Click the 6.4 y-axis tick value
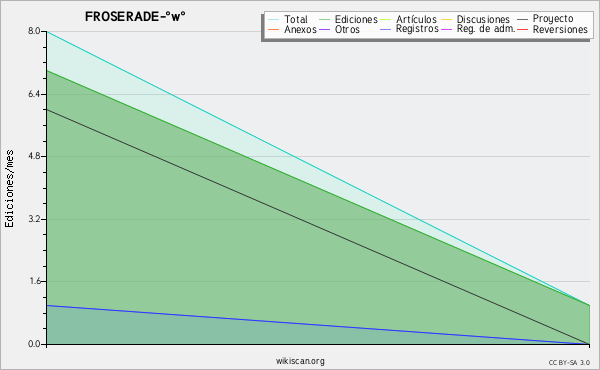Viewport: 600px width, 370px height. tap(34, 94)
